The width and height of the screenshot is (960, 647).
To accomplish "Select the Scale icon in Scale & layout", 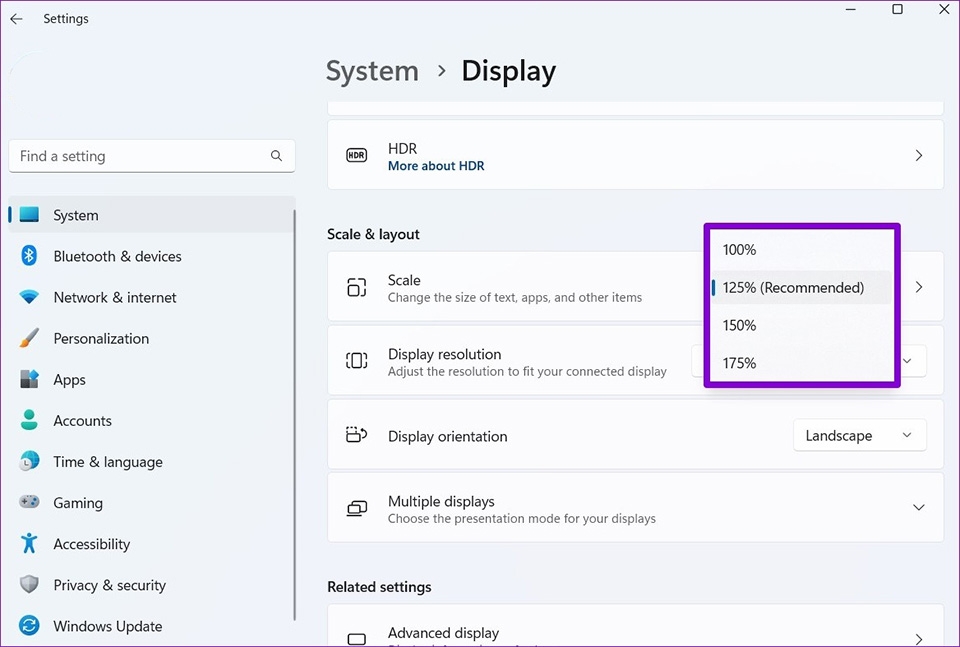I will coord(356,287).
